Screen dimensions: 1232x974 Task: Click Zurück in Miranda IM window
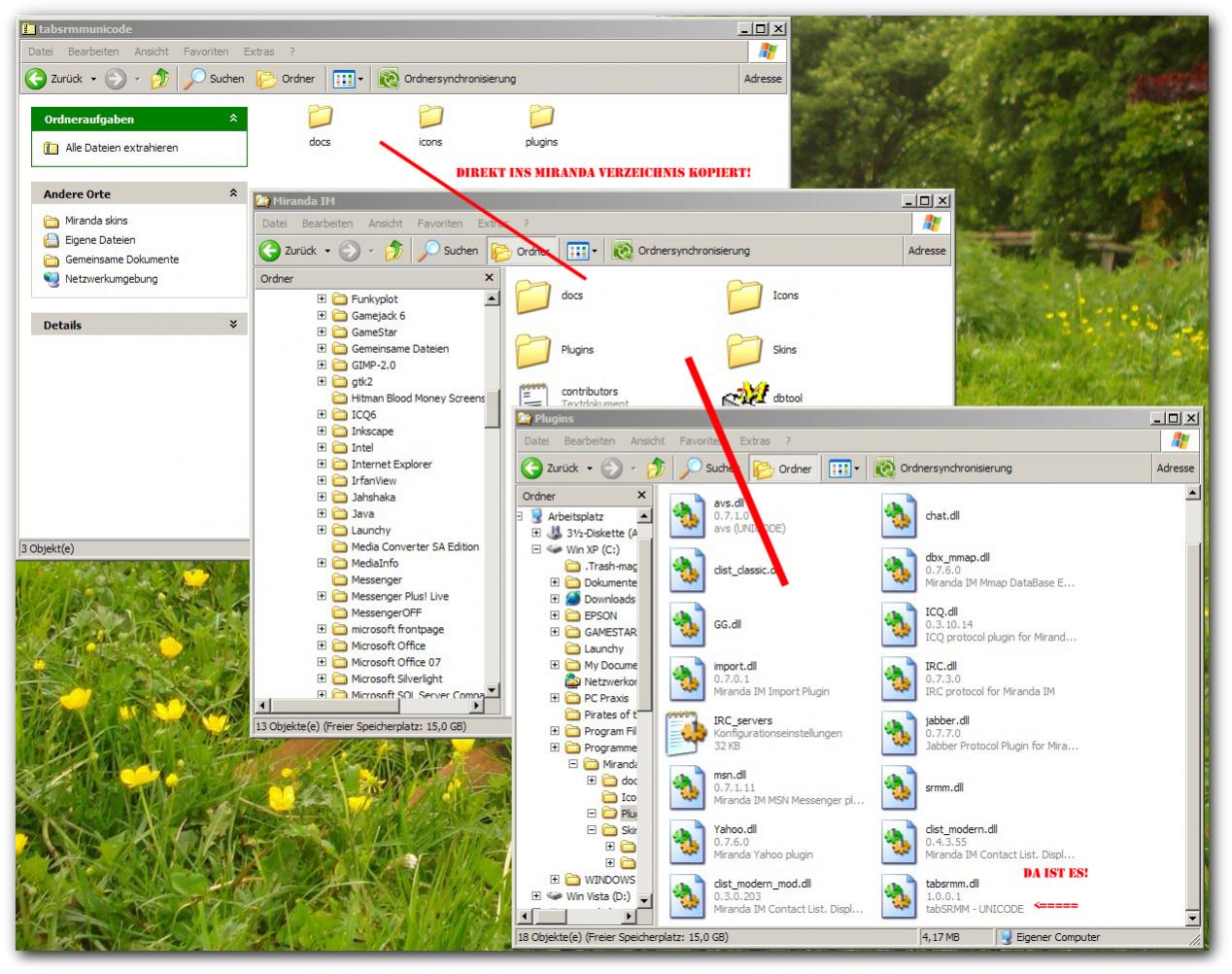click(290, 251)
